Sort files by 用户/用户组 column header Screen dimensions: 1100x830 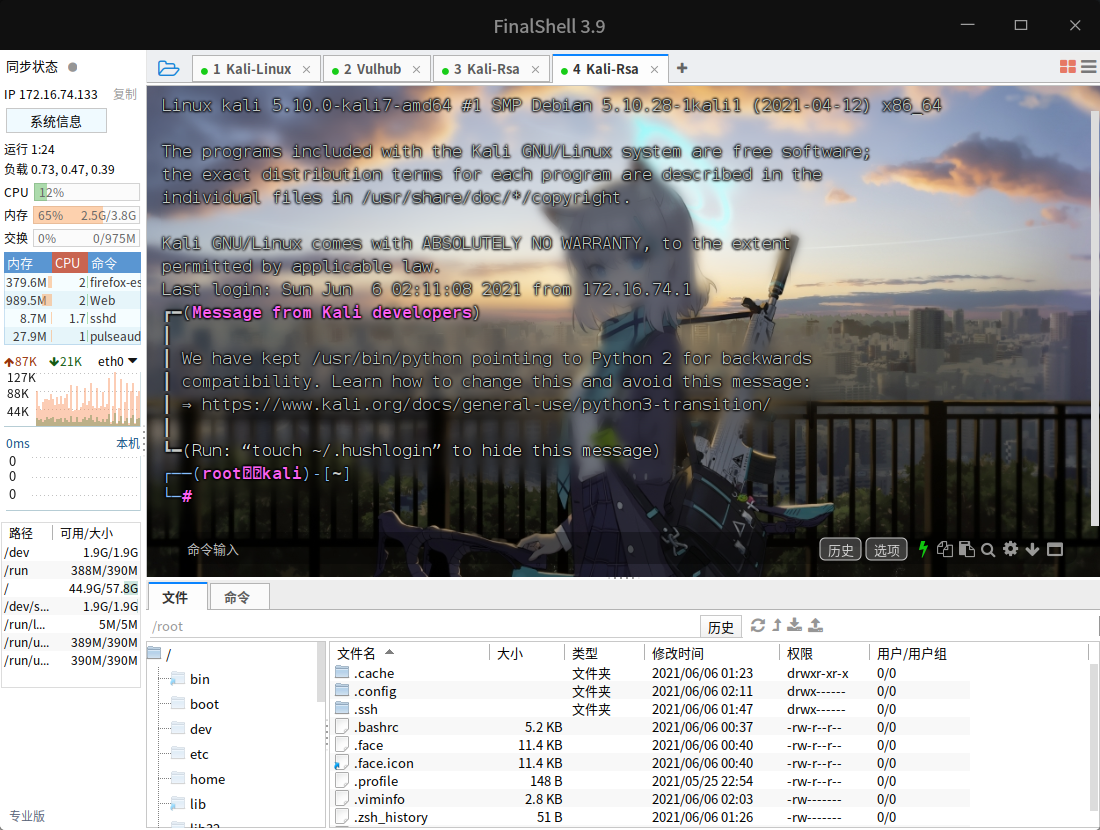tap(979, 653)
